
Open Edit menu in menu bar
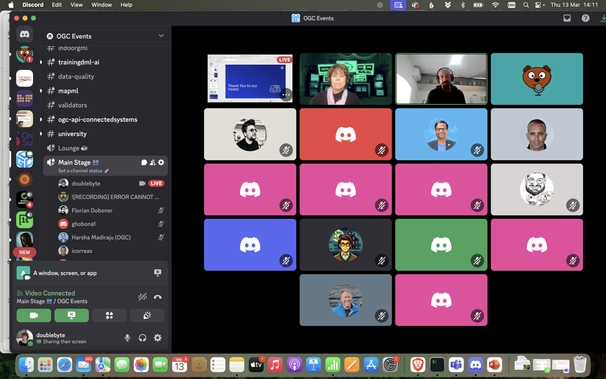[x=57, y=5]
